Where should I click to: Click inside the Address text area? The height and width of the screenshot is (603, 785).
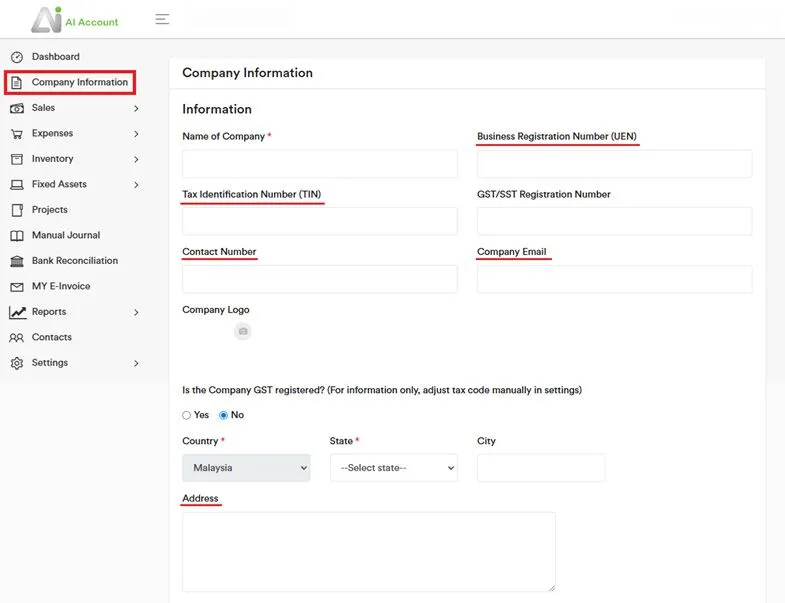368,551
